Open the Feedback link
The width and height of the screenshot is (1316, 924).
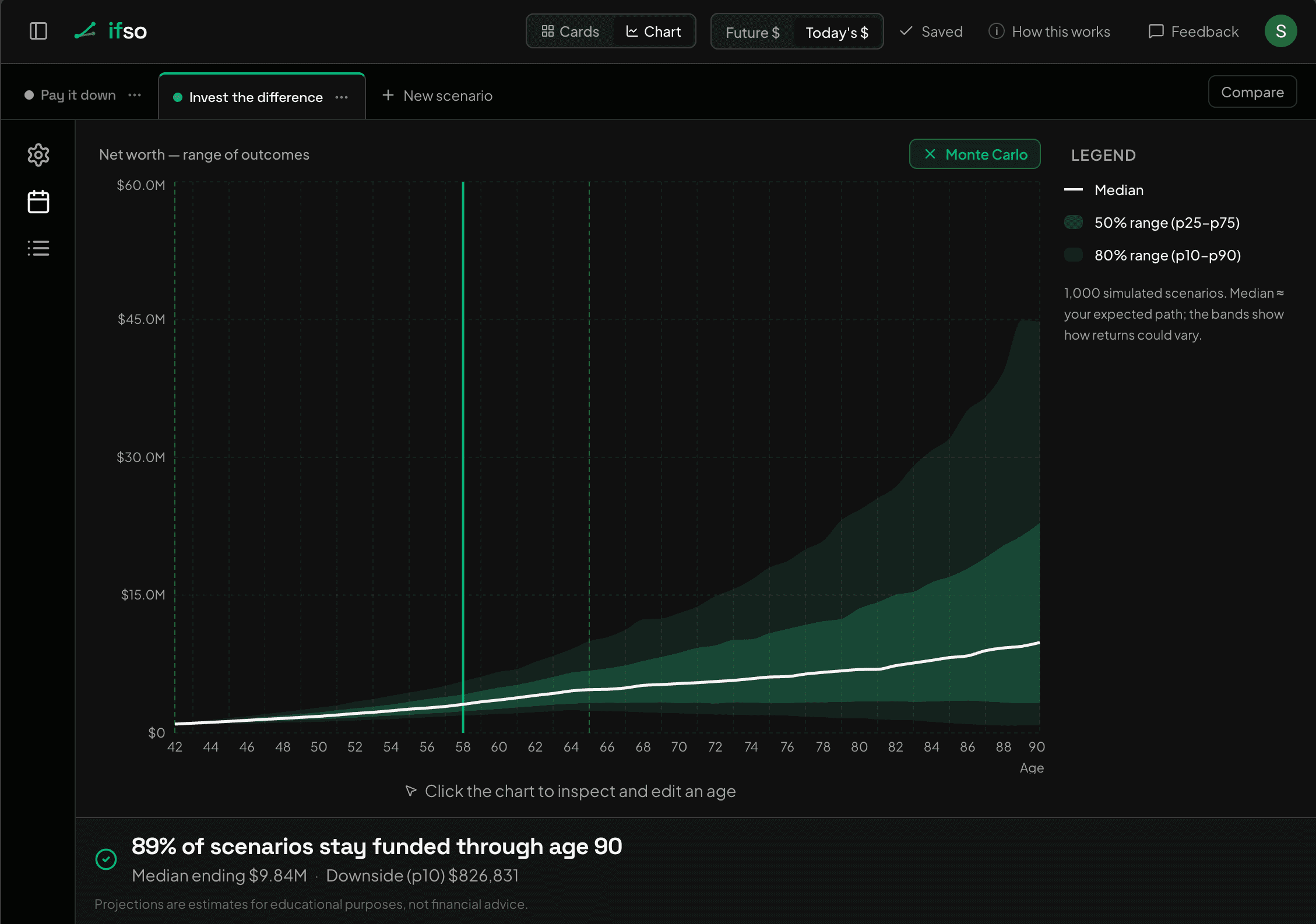coord(1193,31)
